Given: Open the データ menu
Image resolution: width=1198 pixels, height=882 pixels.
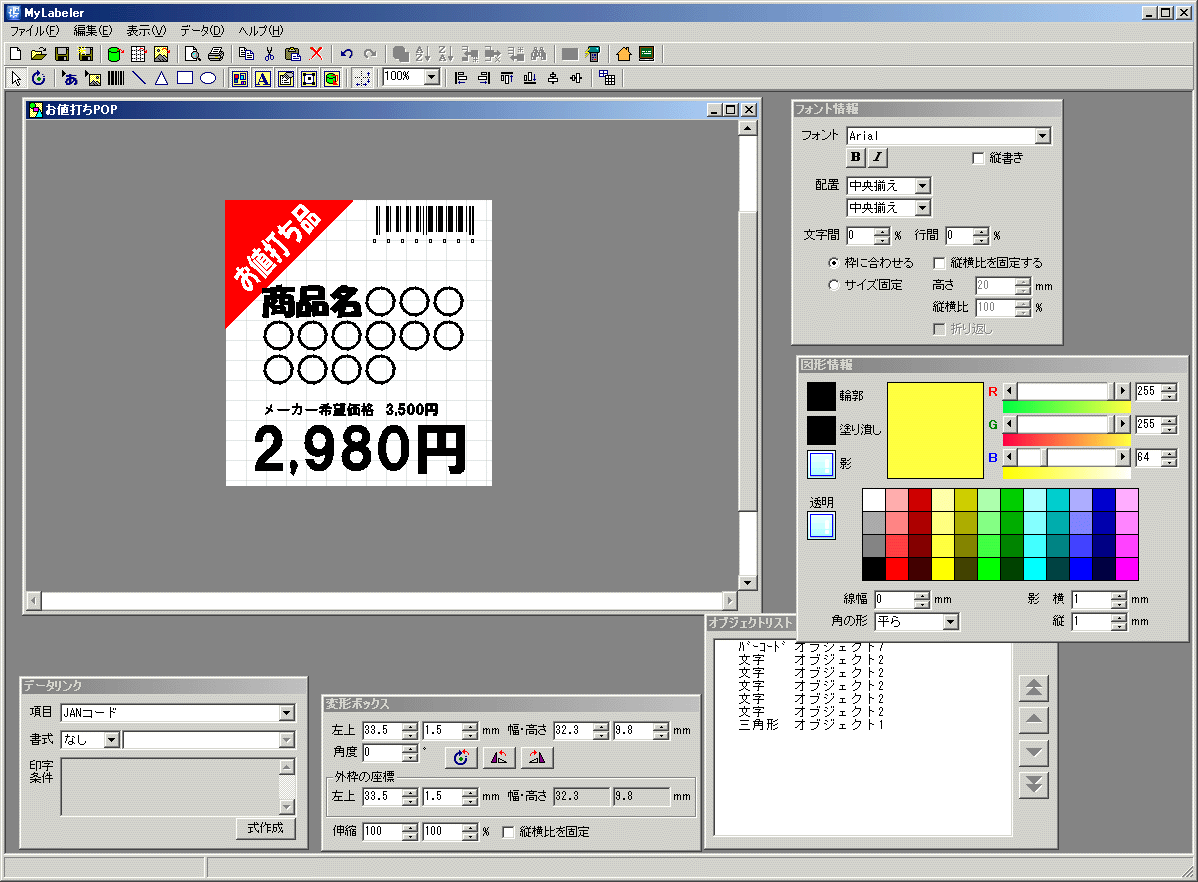Looking at the screenshot, I should point(201,31).
